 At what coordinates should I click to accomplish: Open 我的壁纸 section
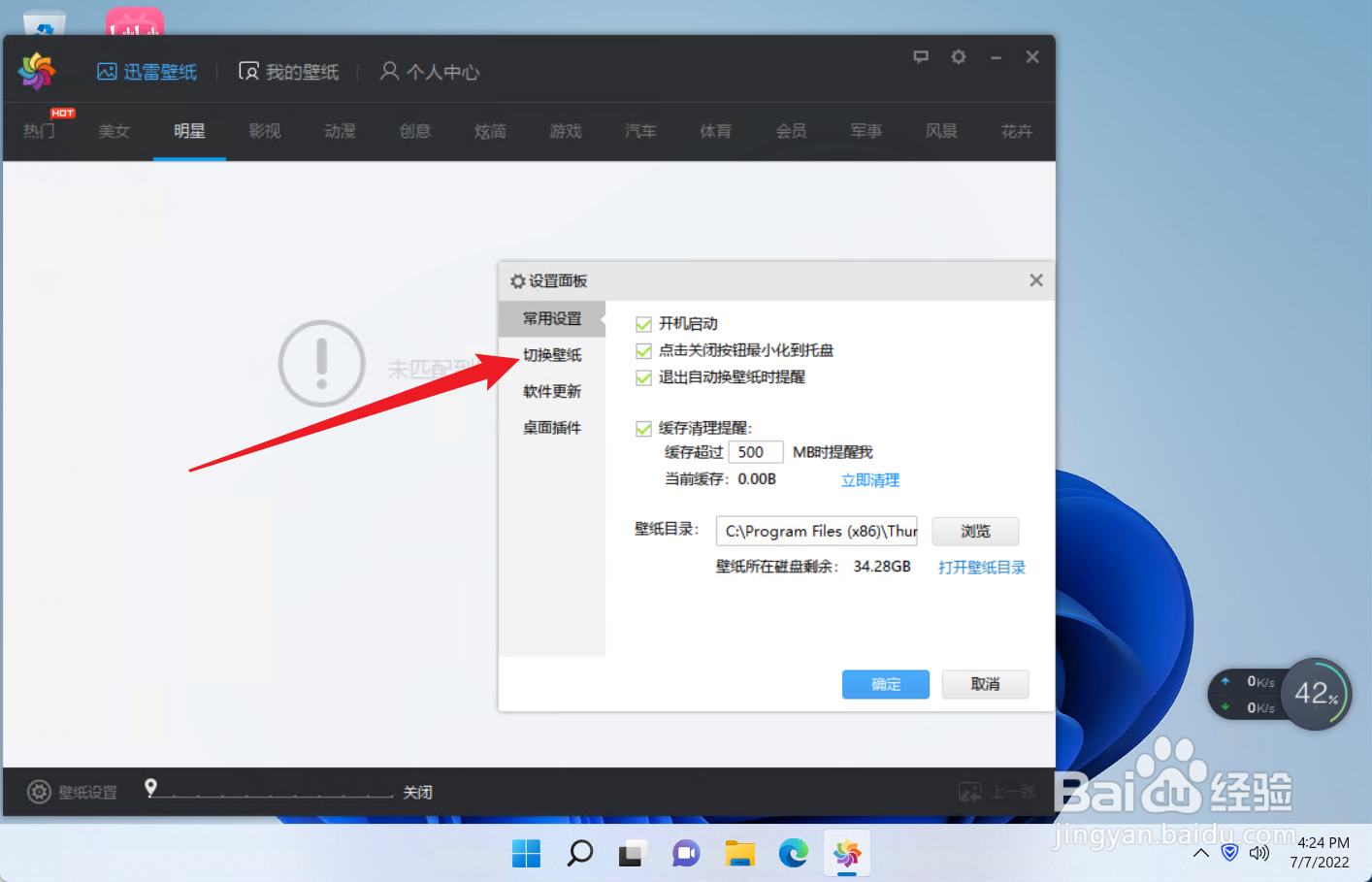click(x=289, y=72)
